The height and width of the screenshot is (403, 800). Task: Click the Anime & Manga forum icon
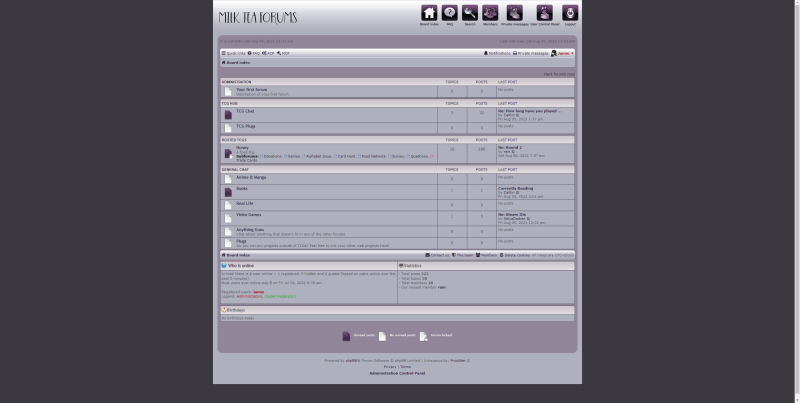228,179
